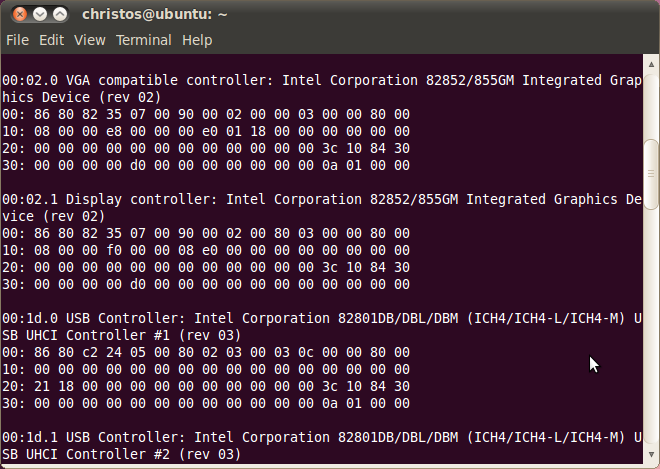
Task: Open the File menu
Action: pyautogui.click(x=18, y=40)
